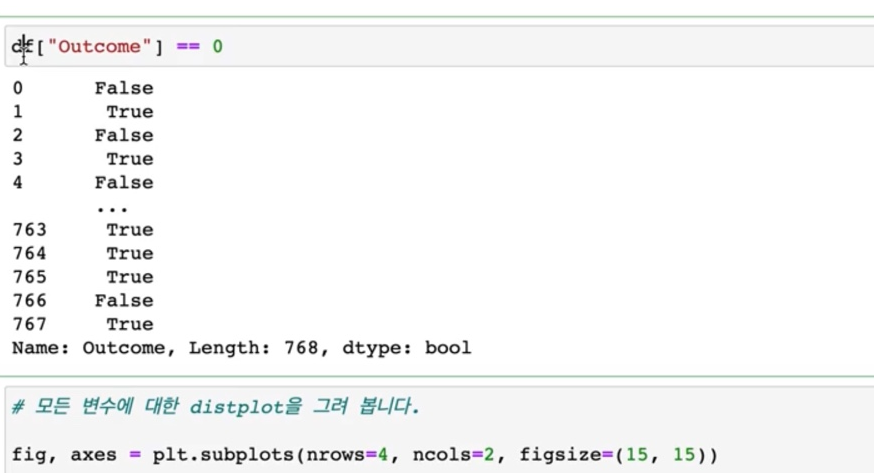Select output row 764 True

click(83, 253)
